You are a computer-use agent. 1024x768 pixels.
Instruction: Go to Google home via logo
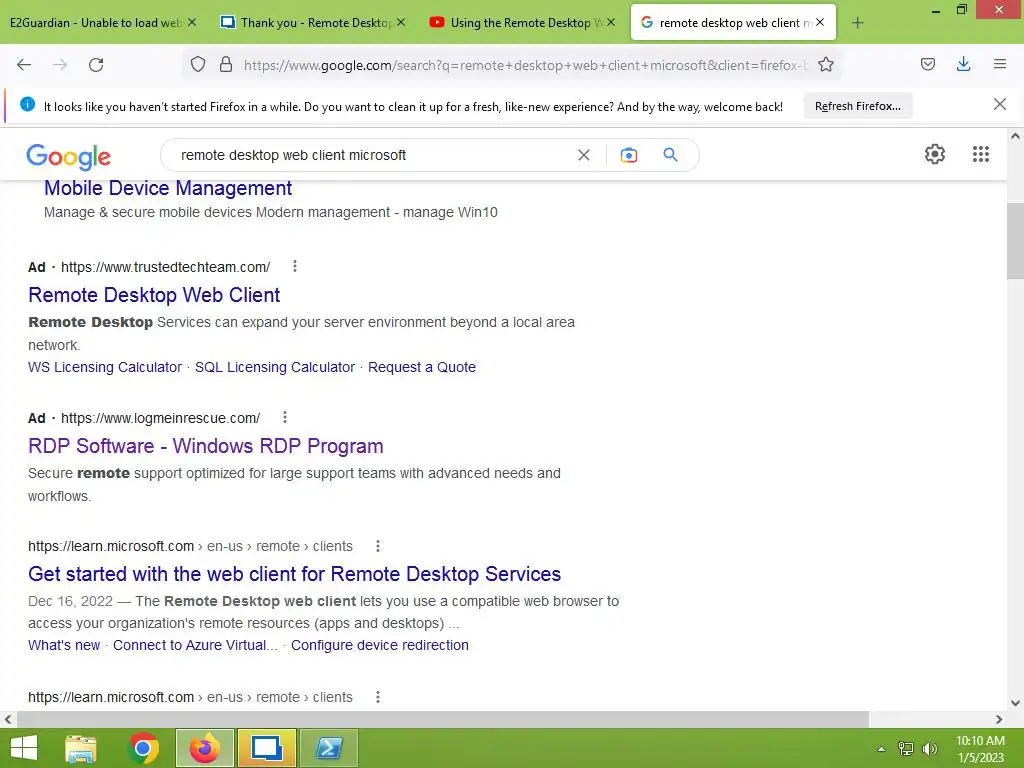coord(69,157)
